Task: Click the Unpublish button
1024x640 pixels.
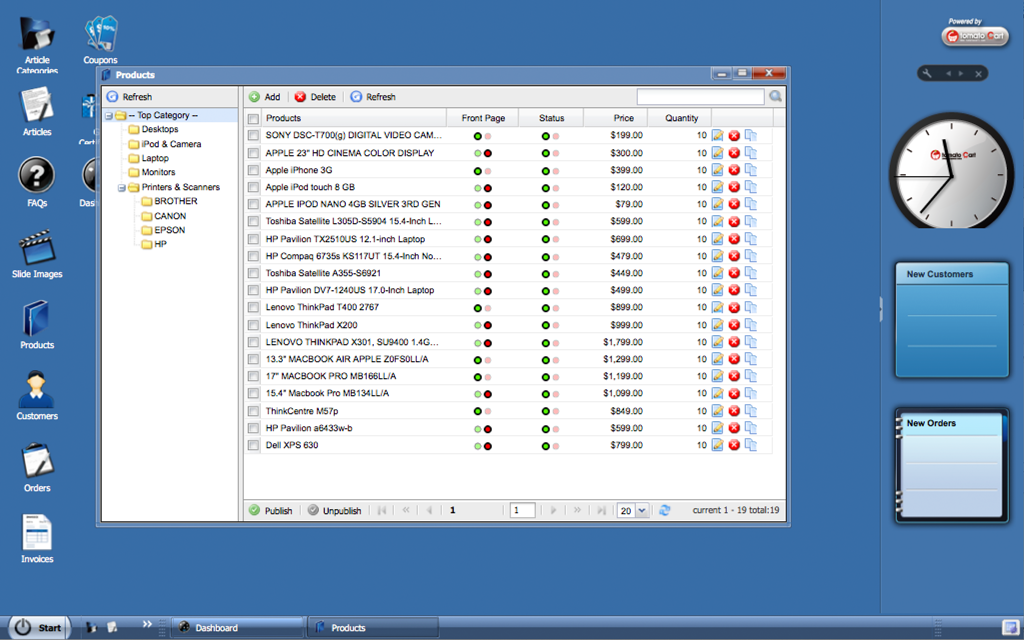Action: tap(334, 510)
